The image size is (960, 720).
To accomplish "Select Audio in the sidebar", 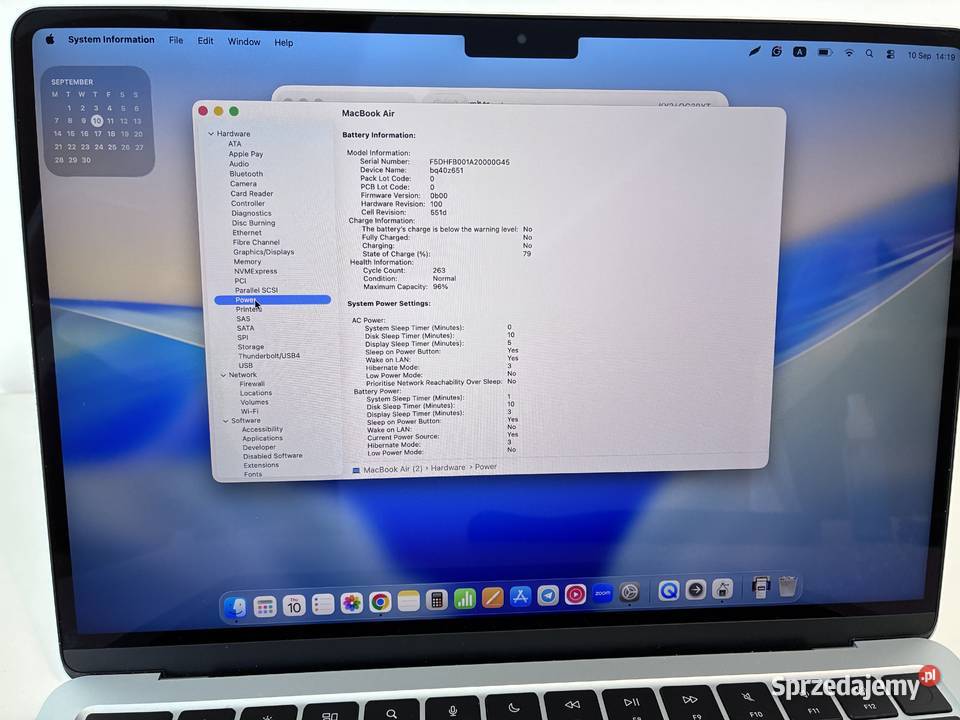I will tap(239, 164).
